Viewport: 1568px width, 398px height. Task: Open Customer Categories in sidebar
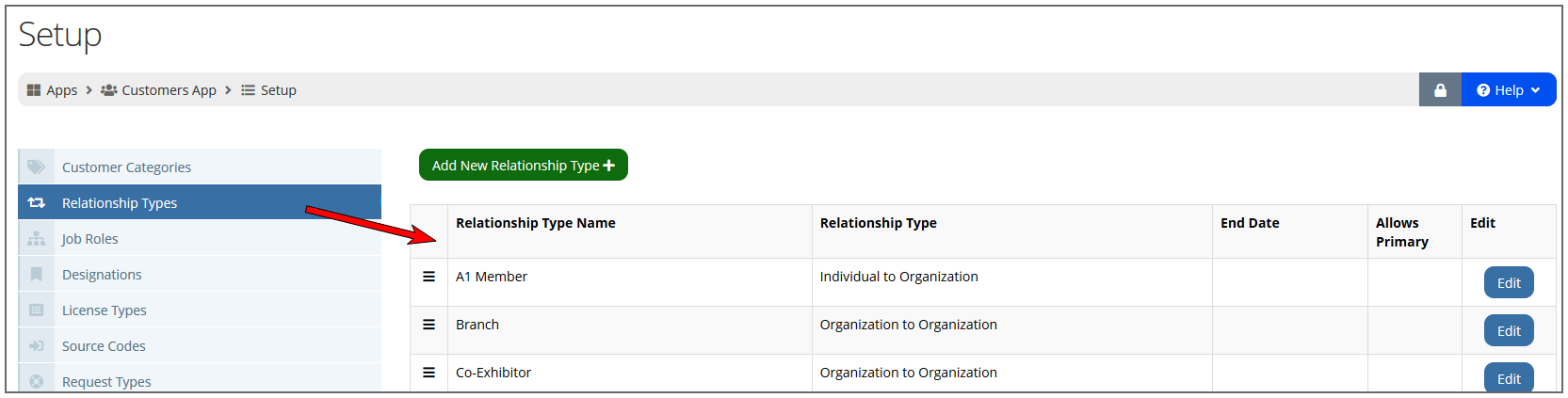[200, 167]
